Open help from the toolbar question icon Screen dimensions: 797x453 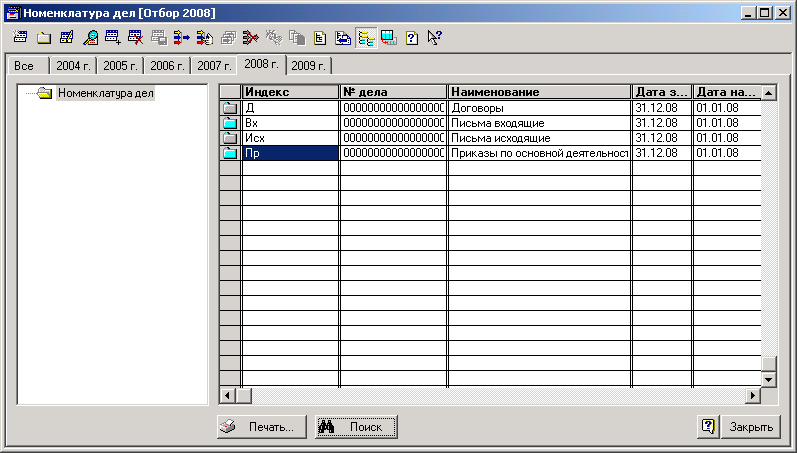point(412,38)
